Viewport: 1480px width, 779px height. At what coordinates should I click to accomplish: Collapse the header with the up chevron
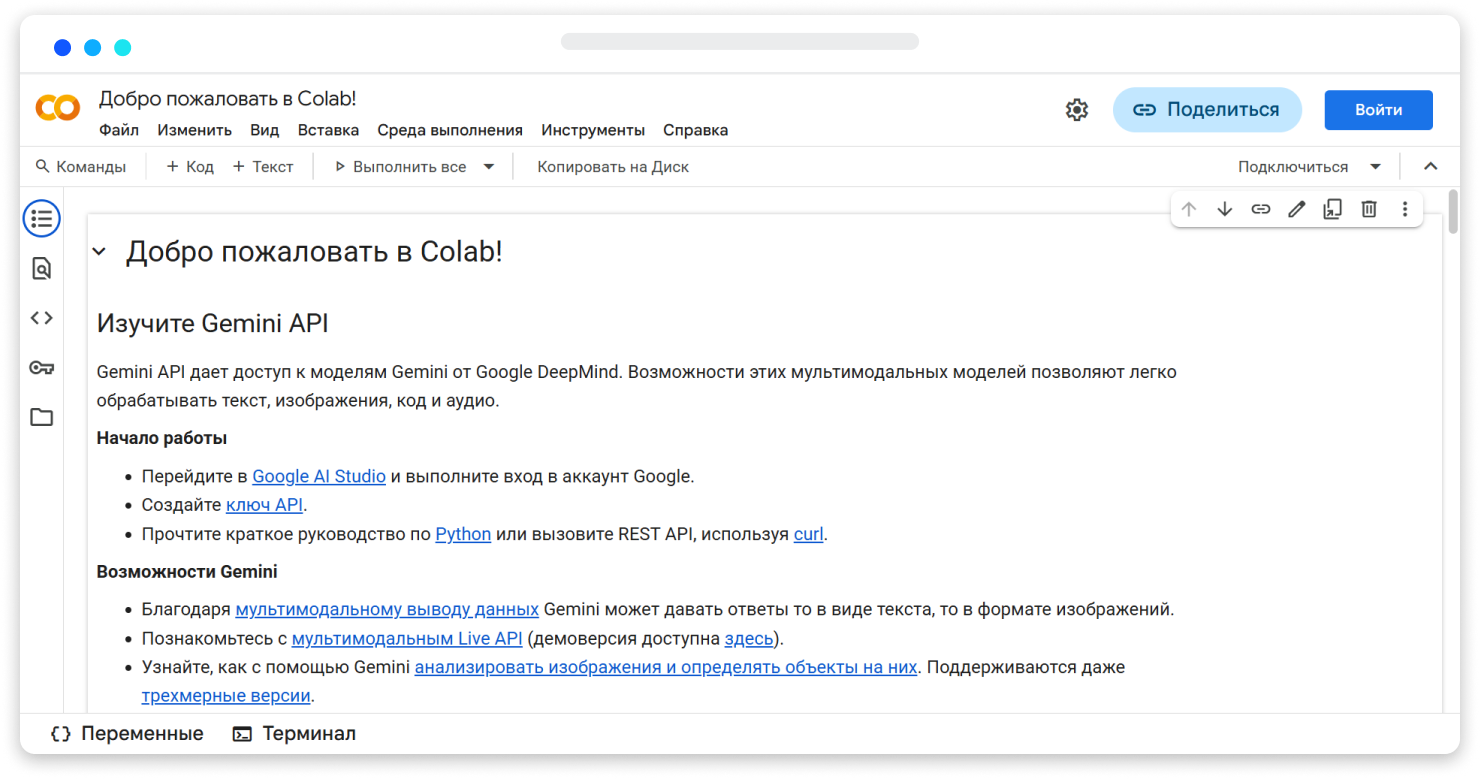pos(1430,167)
